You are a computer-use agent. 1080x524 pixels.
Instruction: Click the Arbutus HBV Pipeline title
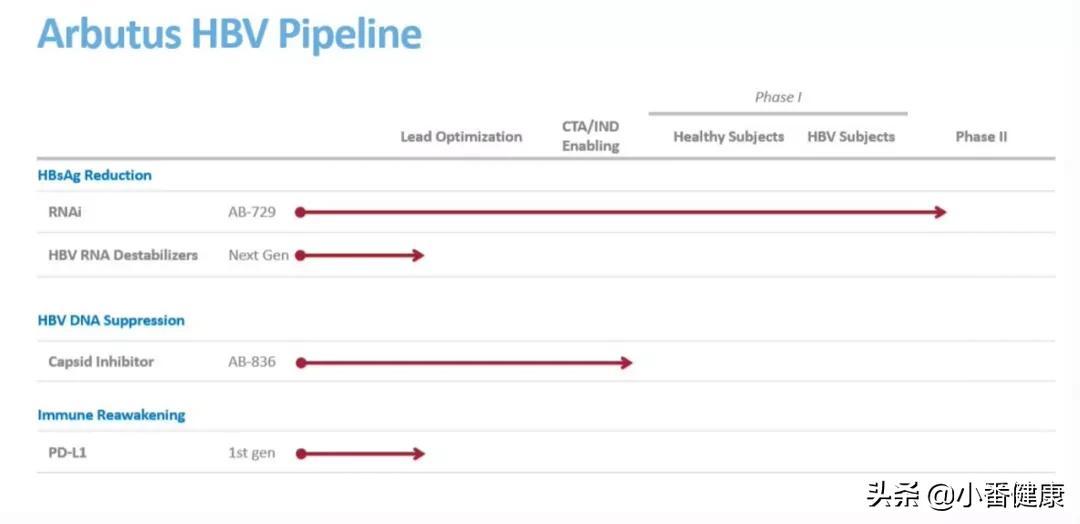pos(229,34)
